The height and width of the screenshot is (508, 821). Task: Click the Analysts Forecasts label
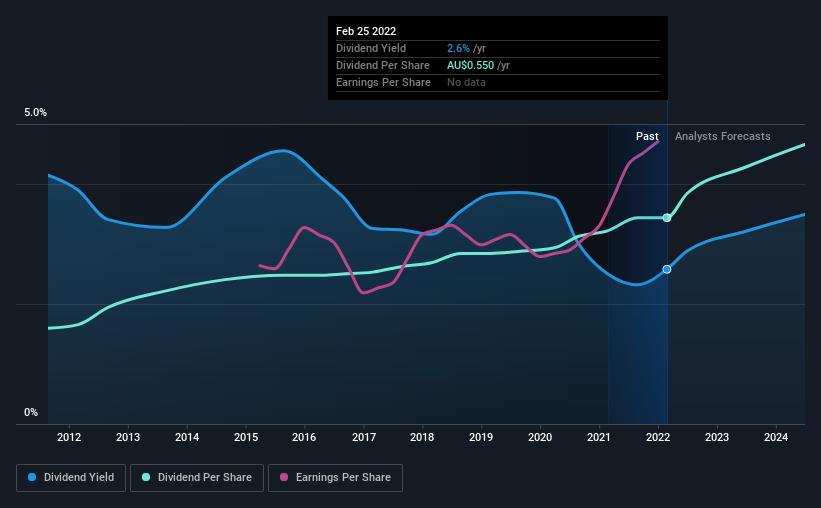tap(723, 136)
